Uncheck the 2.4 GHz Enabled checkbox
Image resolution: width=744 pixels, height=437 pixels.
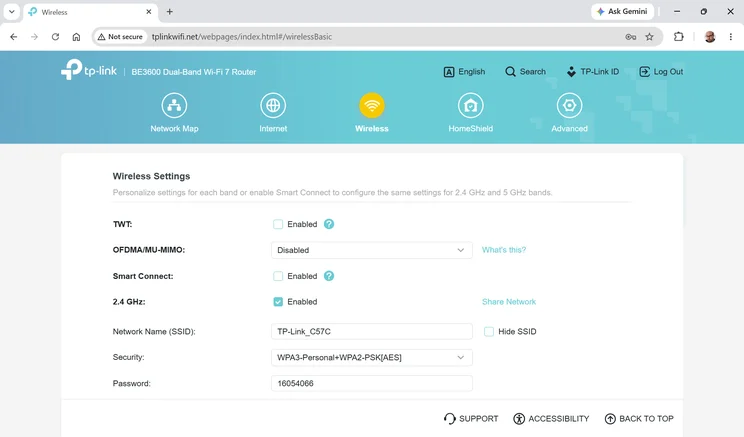(x=278, y=301)
